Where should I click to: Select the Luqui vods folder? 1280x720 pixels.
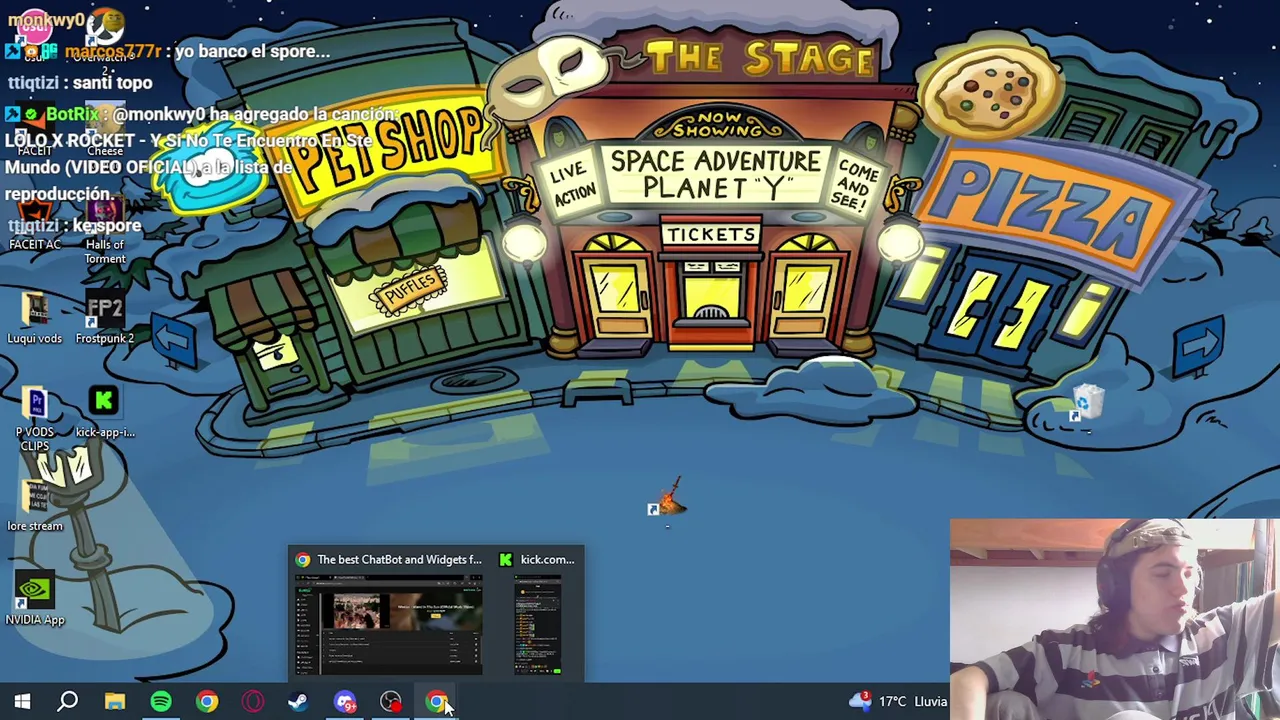[35, 318]
